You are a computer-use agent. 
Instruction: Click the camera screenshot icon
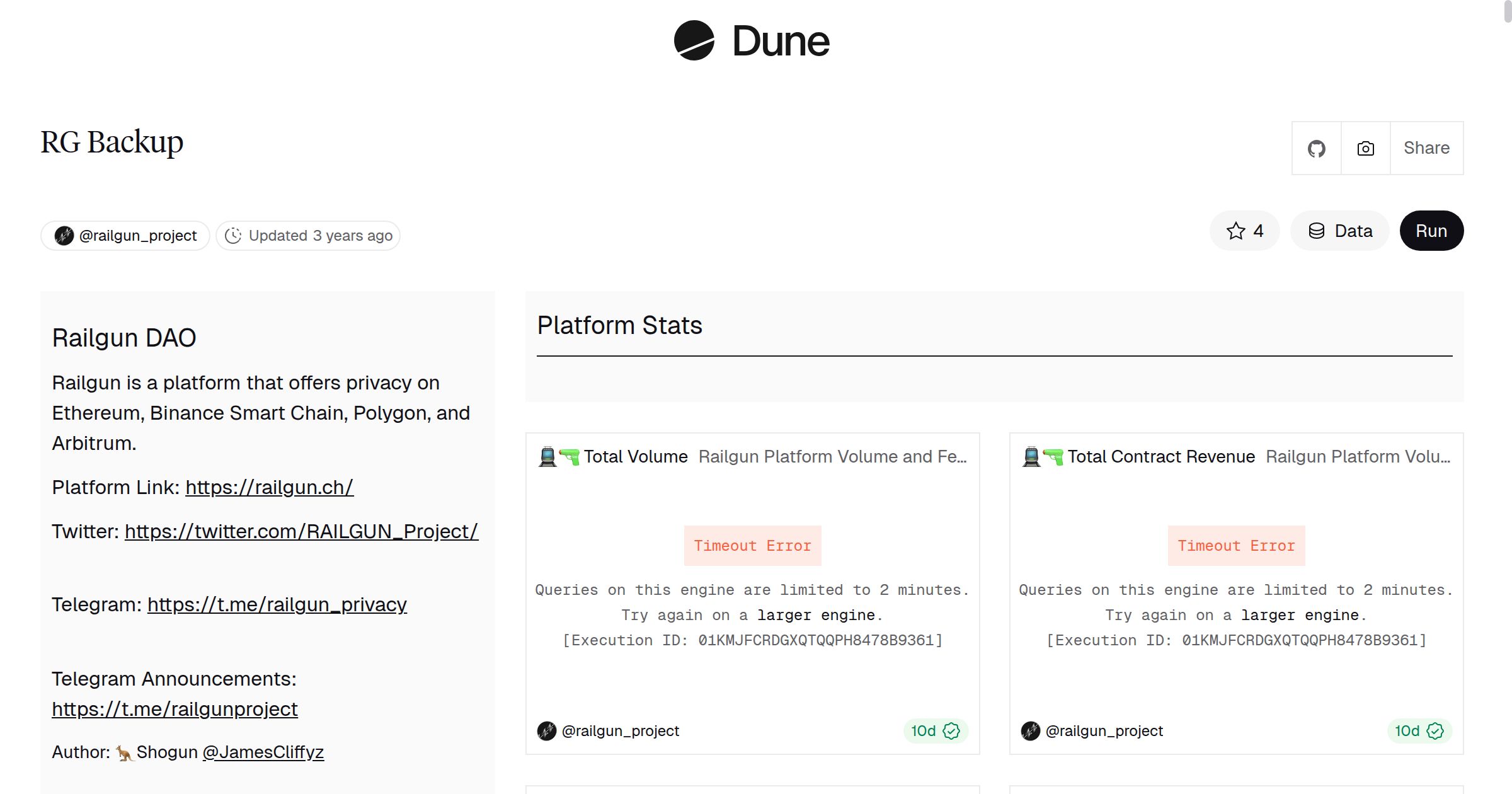coord(1365,148)
